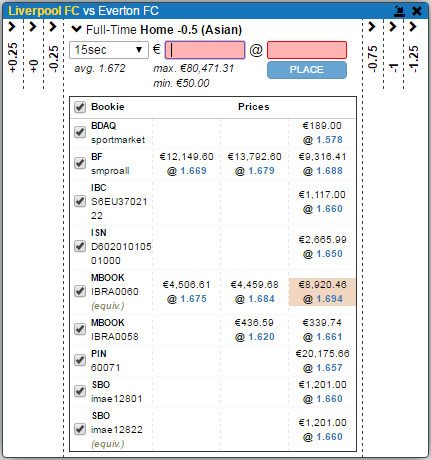Click the max. €80,471.31 text
Viewport: 431px width, 460px height.
194,68
